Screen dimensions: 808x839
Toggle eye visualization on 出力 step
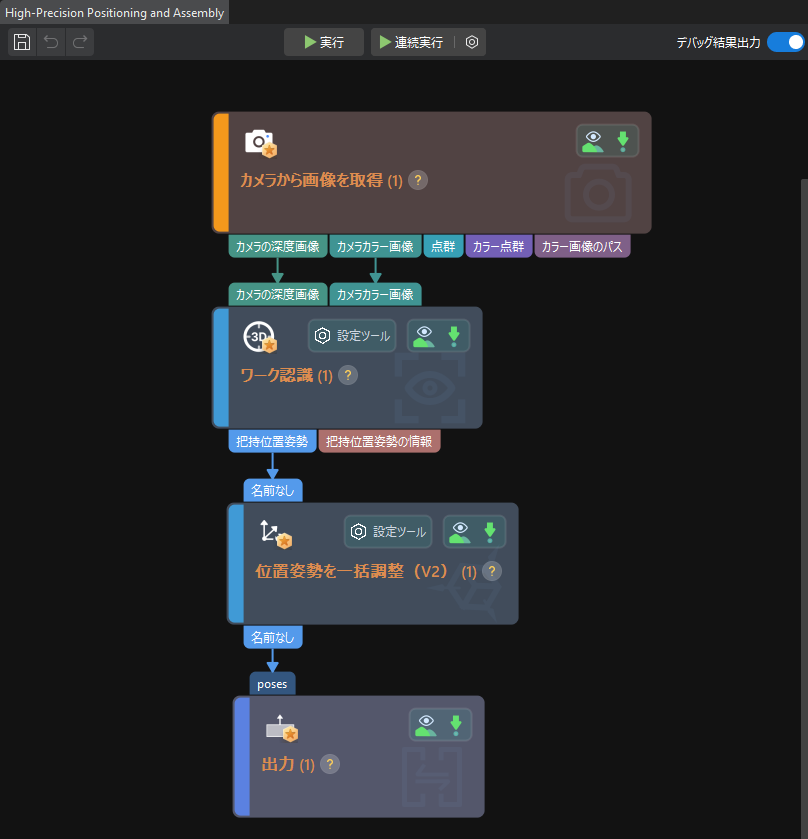[425, 725]
